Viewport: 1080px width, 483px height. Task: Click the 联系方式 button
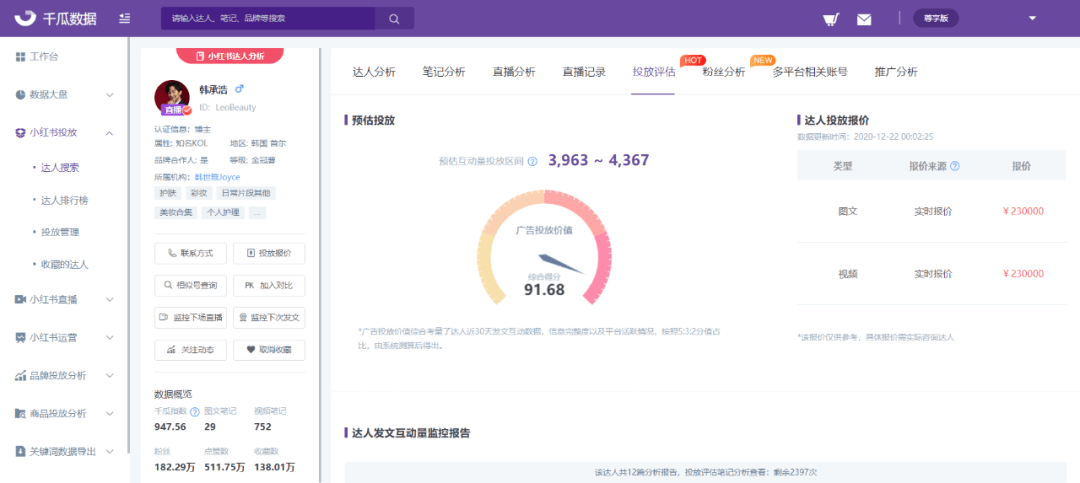191,254
